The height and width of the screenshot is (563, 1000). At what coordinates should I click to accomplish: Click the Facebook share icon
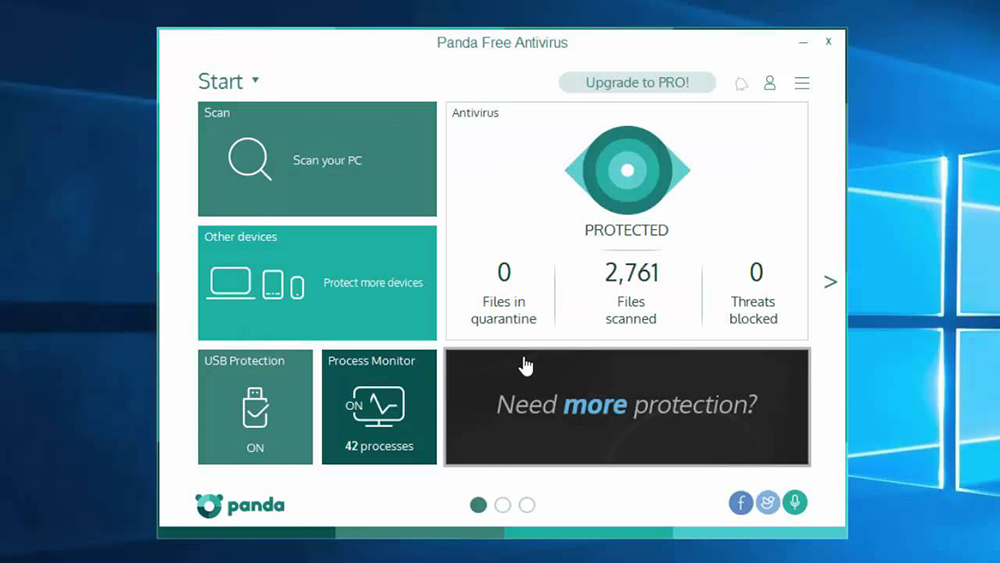(x=741, y=503)
